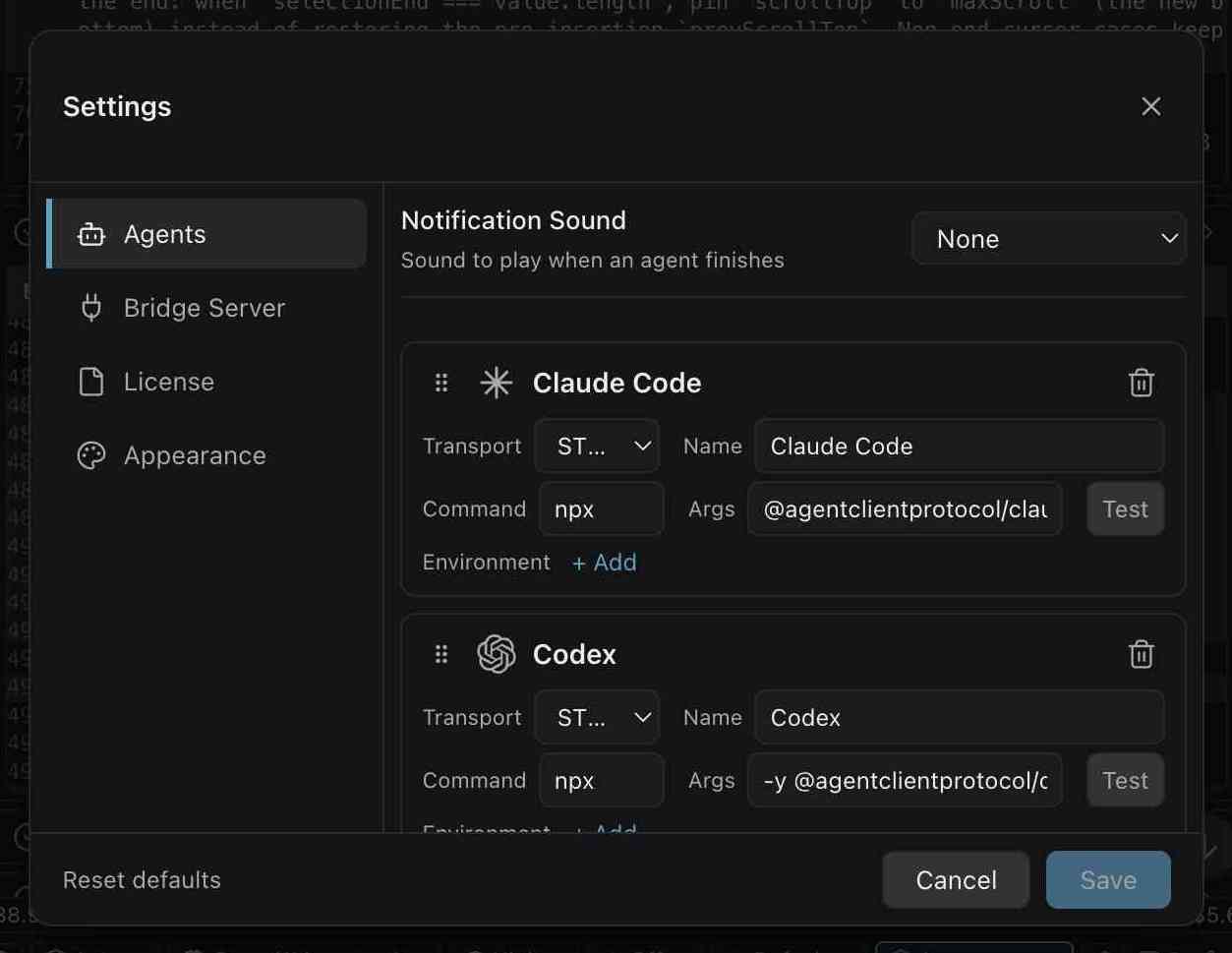
Task: Click the Codex card title
Action: (574, 654)
